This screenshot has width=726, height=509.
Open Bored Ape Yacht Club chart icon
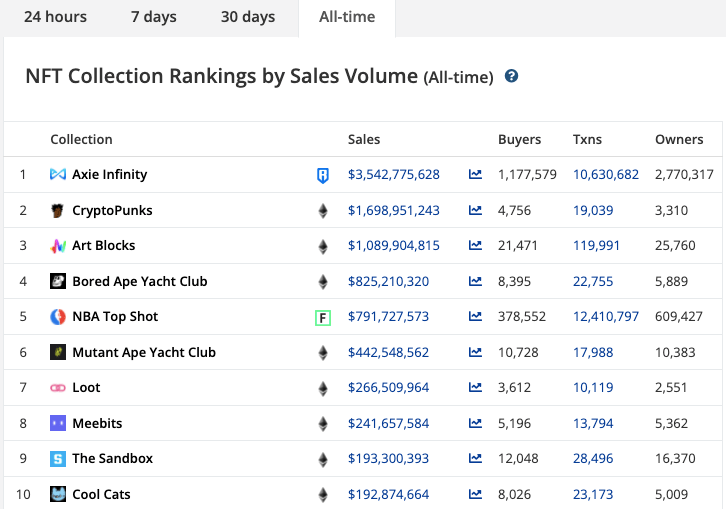tap(475, 281)
